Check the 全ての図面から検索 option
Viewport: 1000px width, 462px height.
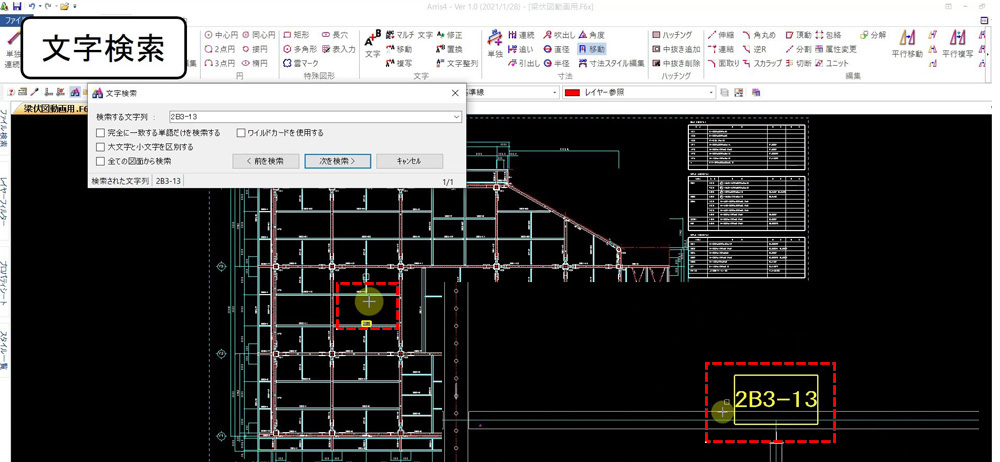point(100,161)
